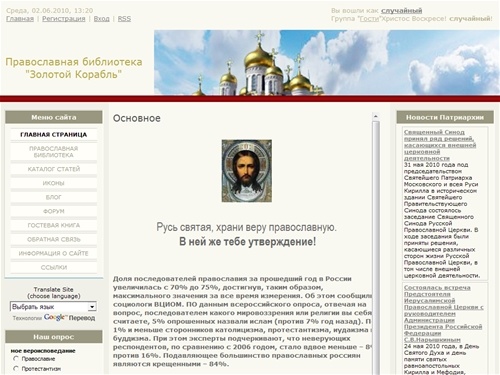
Task: Click the Меню сайта panel header
Action: [x=54, y=117]
